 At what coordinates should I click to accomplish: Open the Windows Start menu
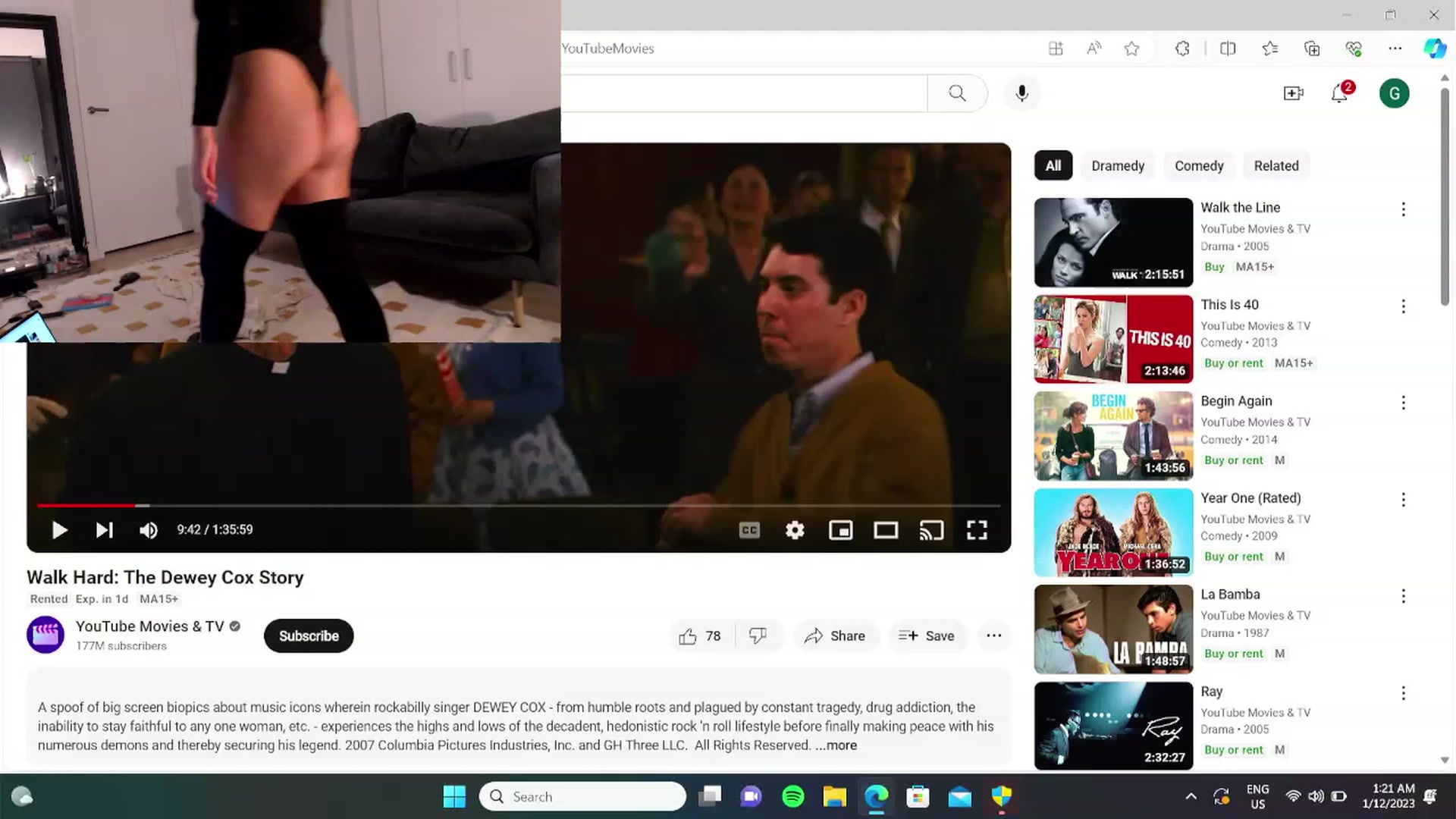point(454,796)
